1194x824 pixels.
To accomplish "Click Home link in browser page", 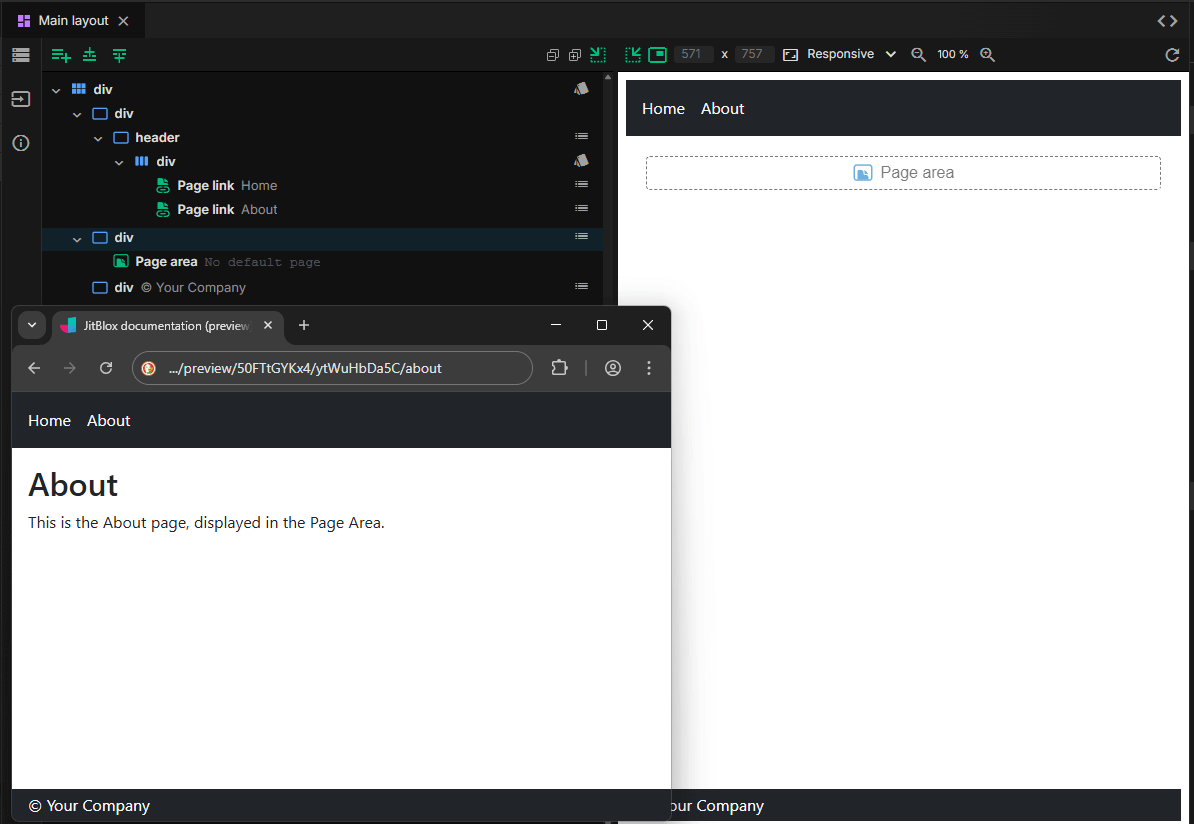I will coord(49,420).
